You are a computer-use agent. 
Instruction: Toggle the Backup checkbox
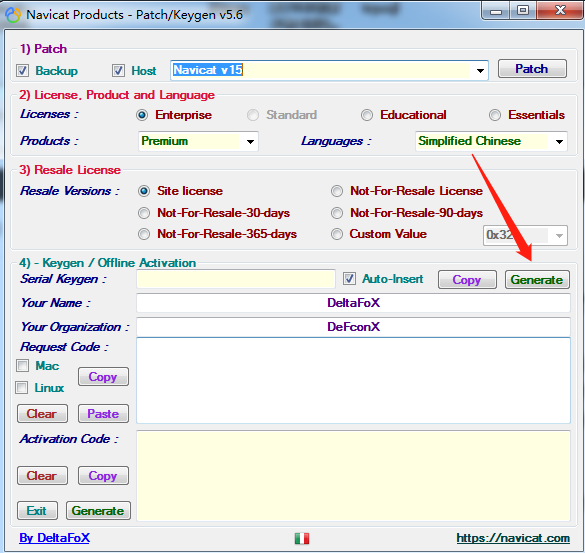(22, 71)
